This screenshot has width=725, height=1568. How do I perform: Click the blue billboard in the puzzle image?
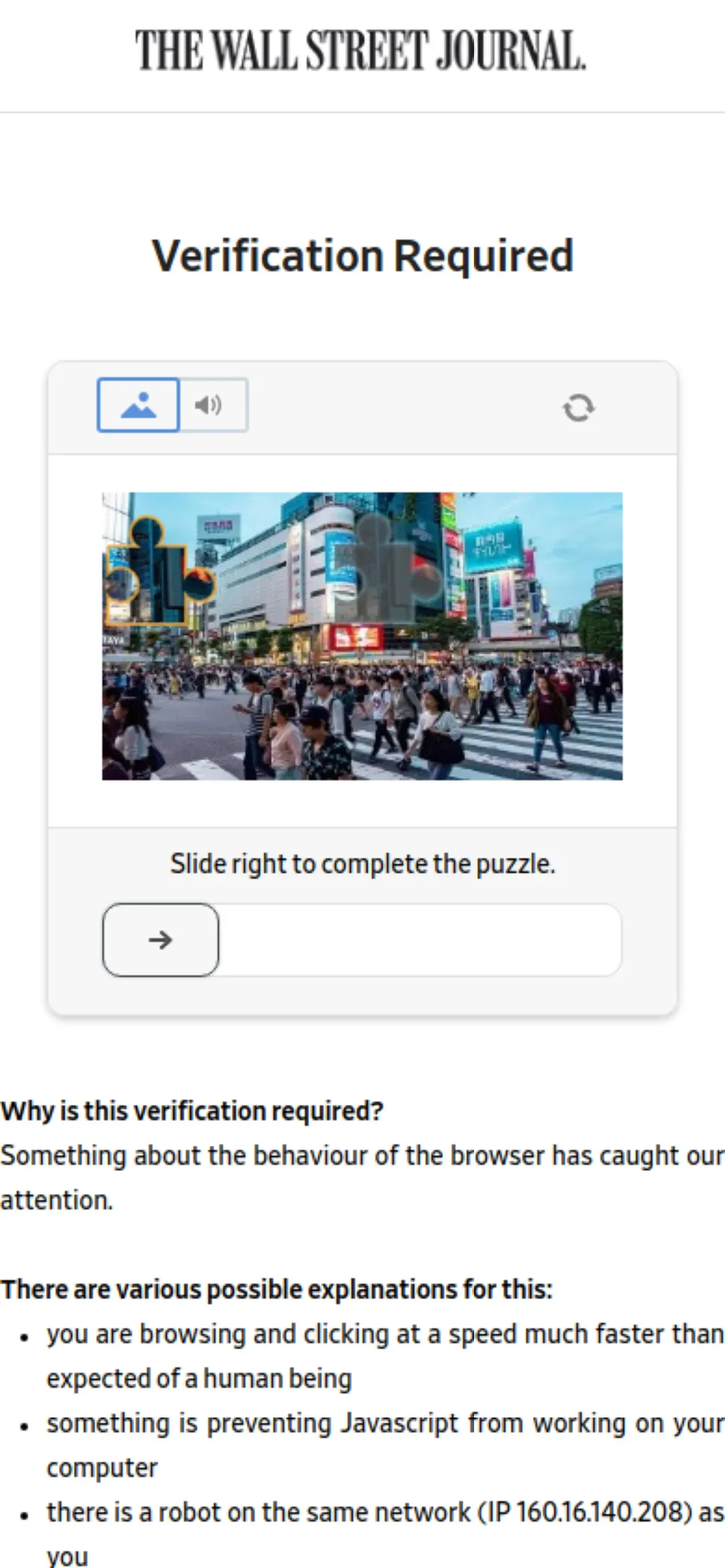(493, 547)
